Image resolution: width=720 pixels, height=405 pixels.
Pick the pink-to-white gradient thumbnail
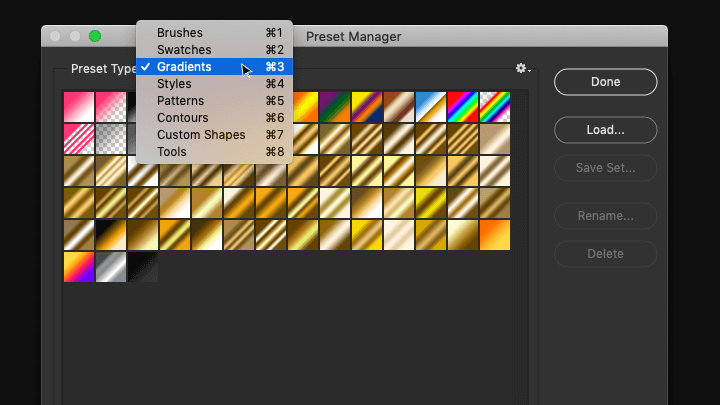(79, 107)
